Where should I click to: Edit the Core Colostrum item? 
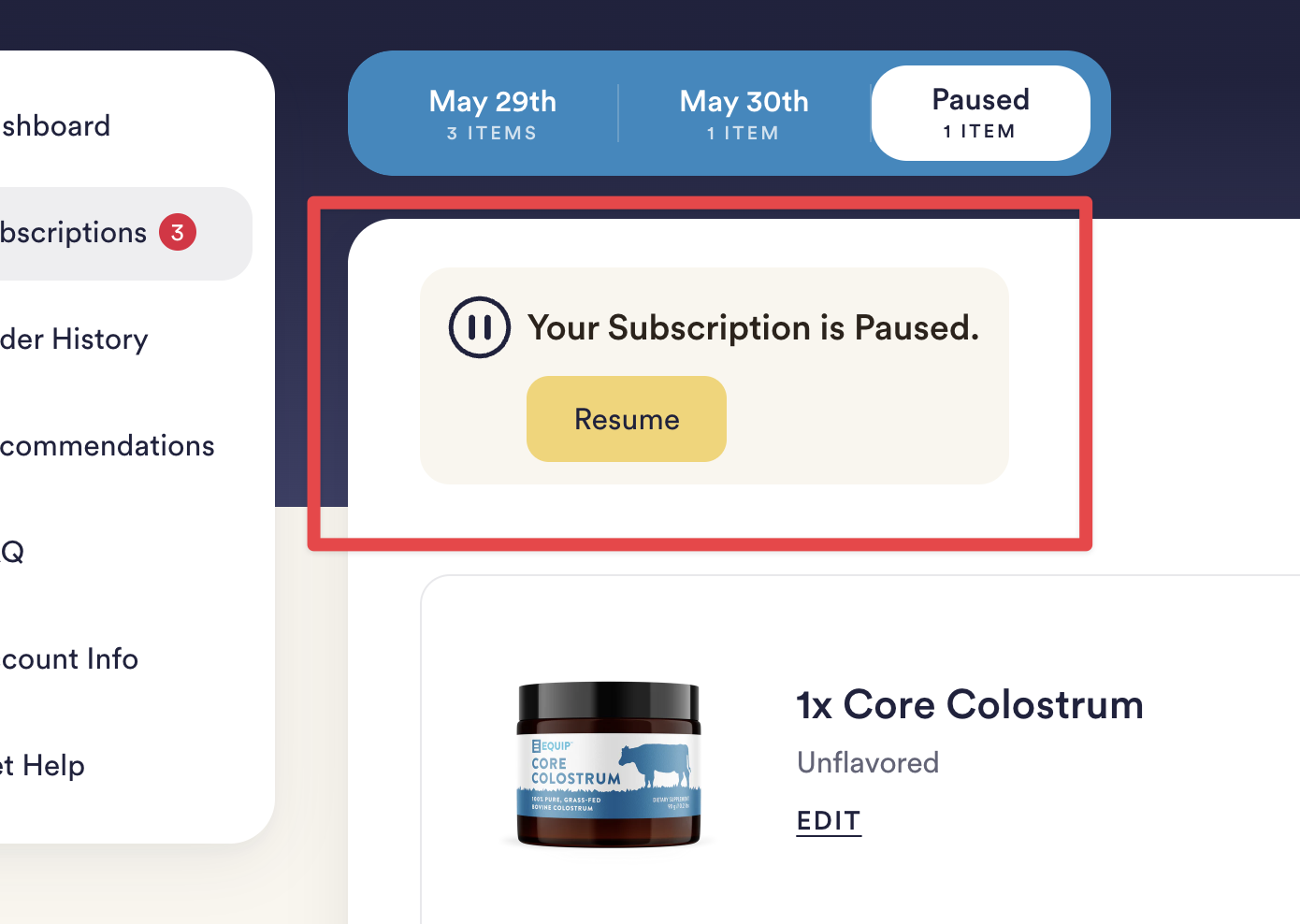pyautogui.click(x=829, y=820)
